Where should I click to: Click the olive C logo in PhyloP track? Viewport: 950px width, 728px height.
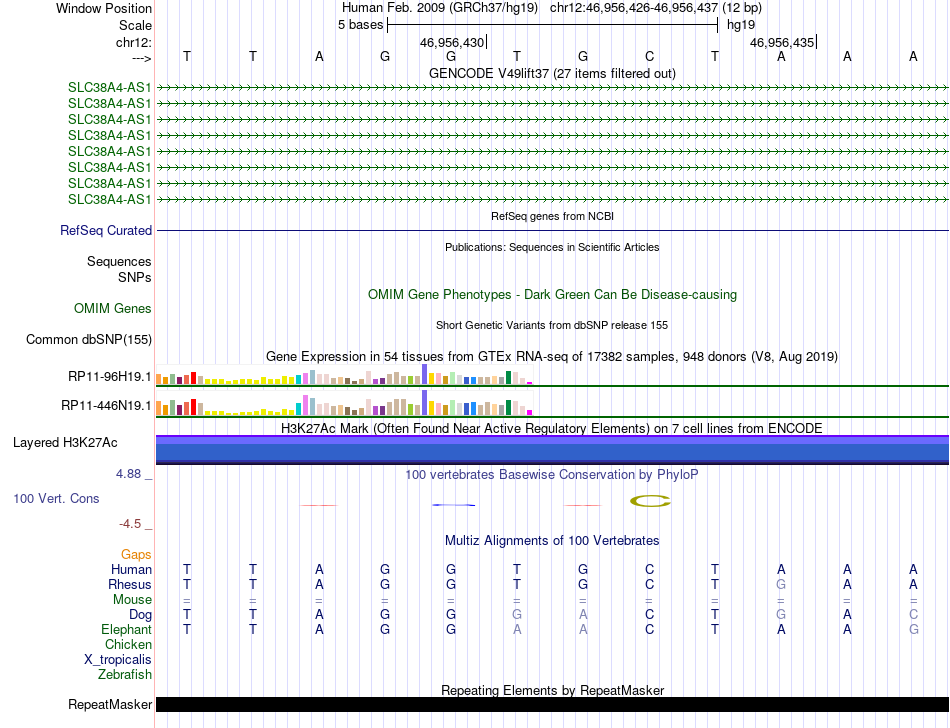[650, 501]
